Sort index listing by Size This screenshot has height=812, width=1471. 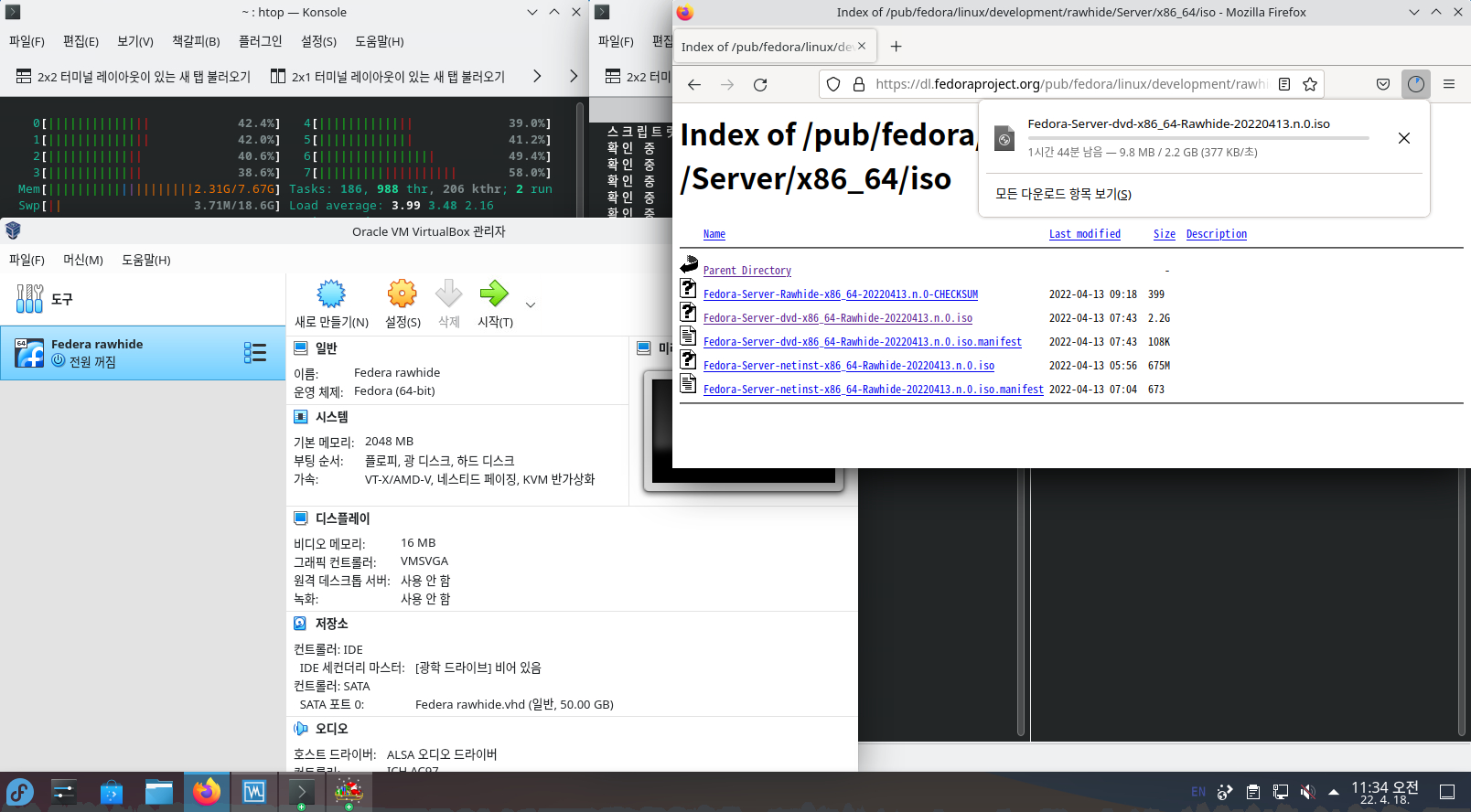(x=1165, y=234)
